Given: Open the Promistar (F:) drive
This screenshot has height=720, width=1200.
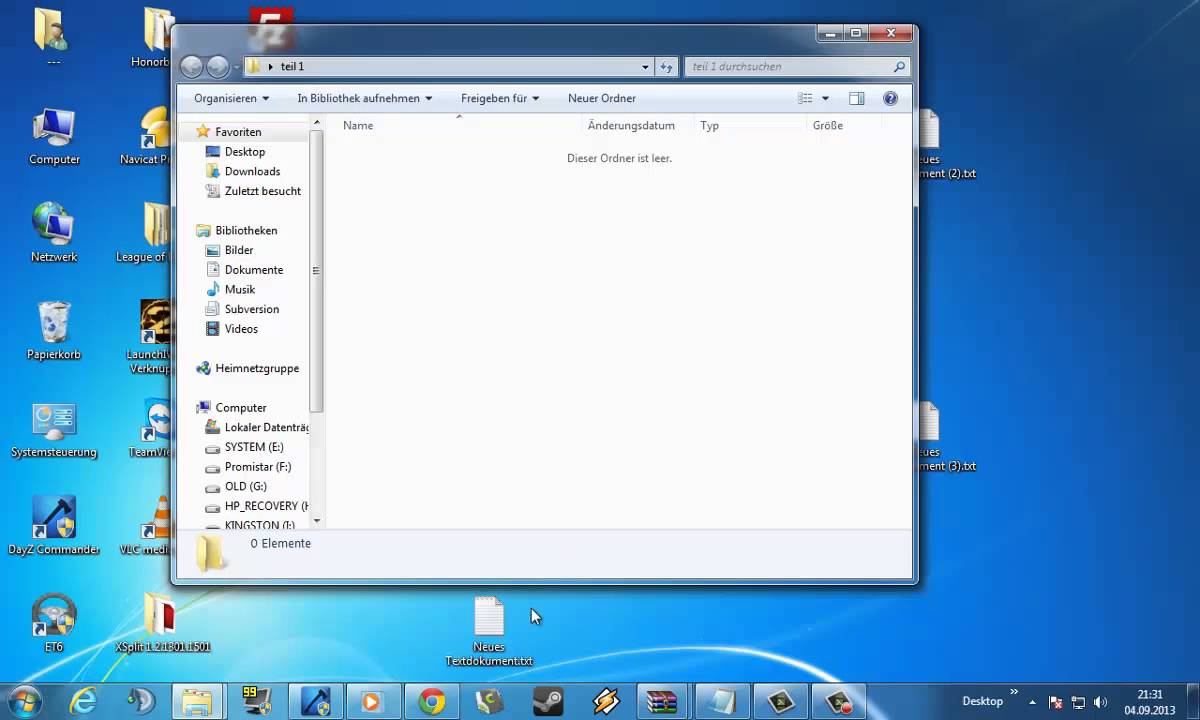Looking at the screenshot, I should [257, 467].
